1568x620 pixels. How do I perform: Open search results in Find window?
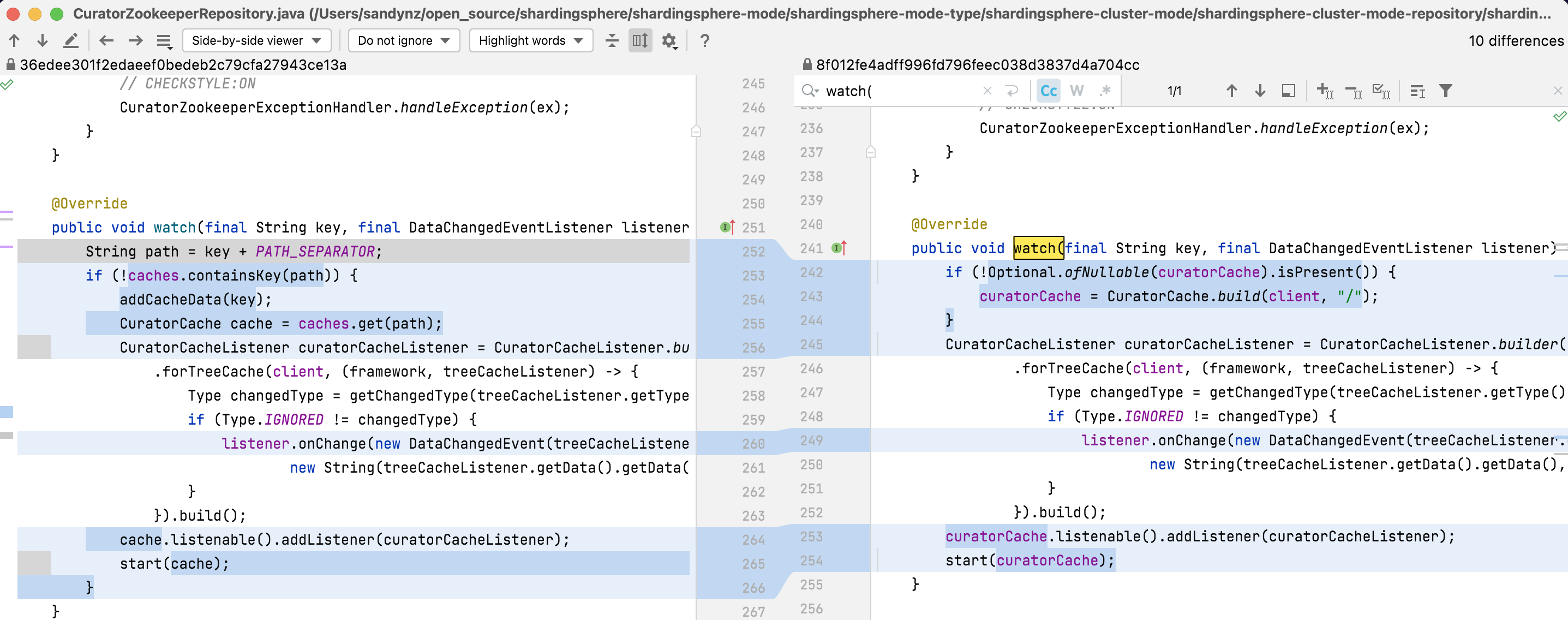(x=1289, y=91)
